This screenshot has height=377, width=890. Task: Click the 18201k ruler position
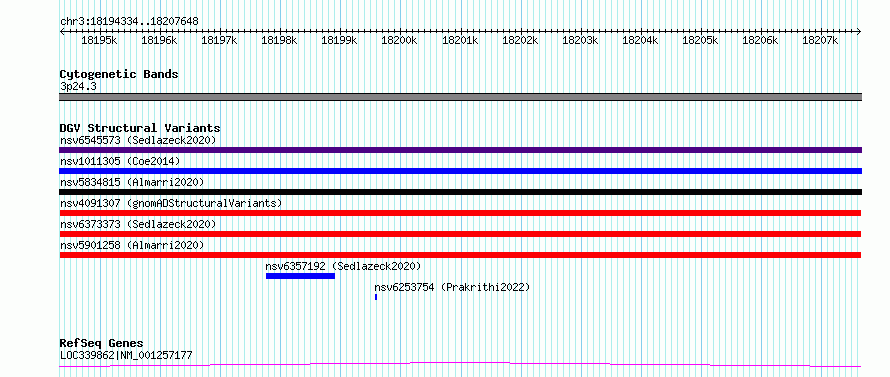tap(460, 40)
